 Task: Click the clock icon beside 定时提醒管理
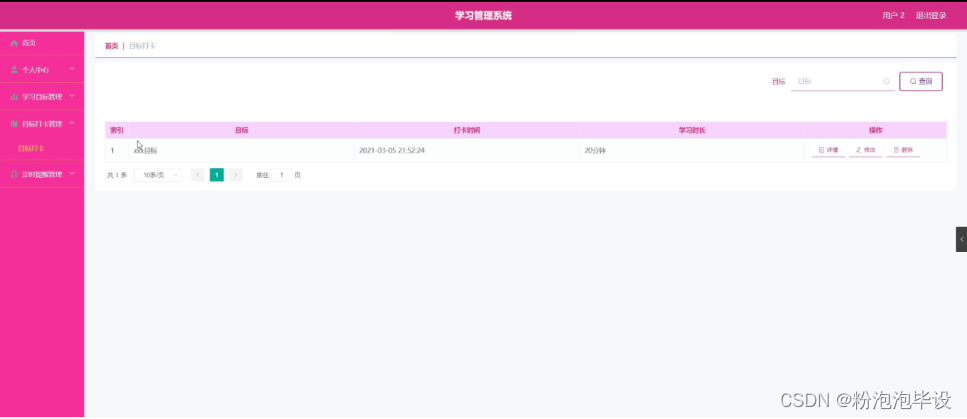pos(14,175)
